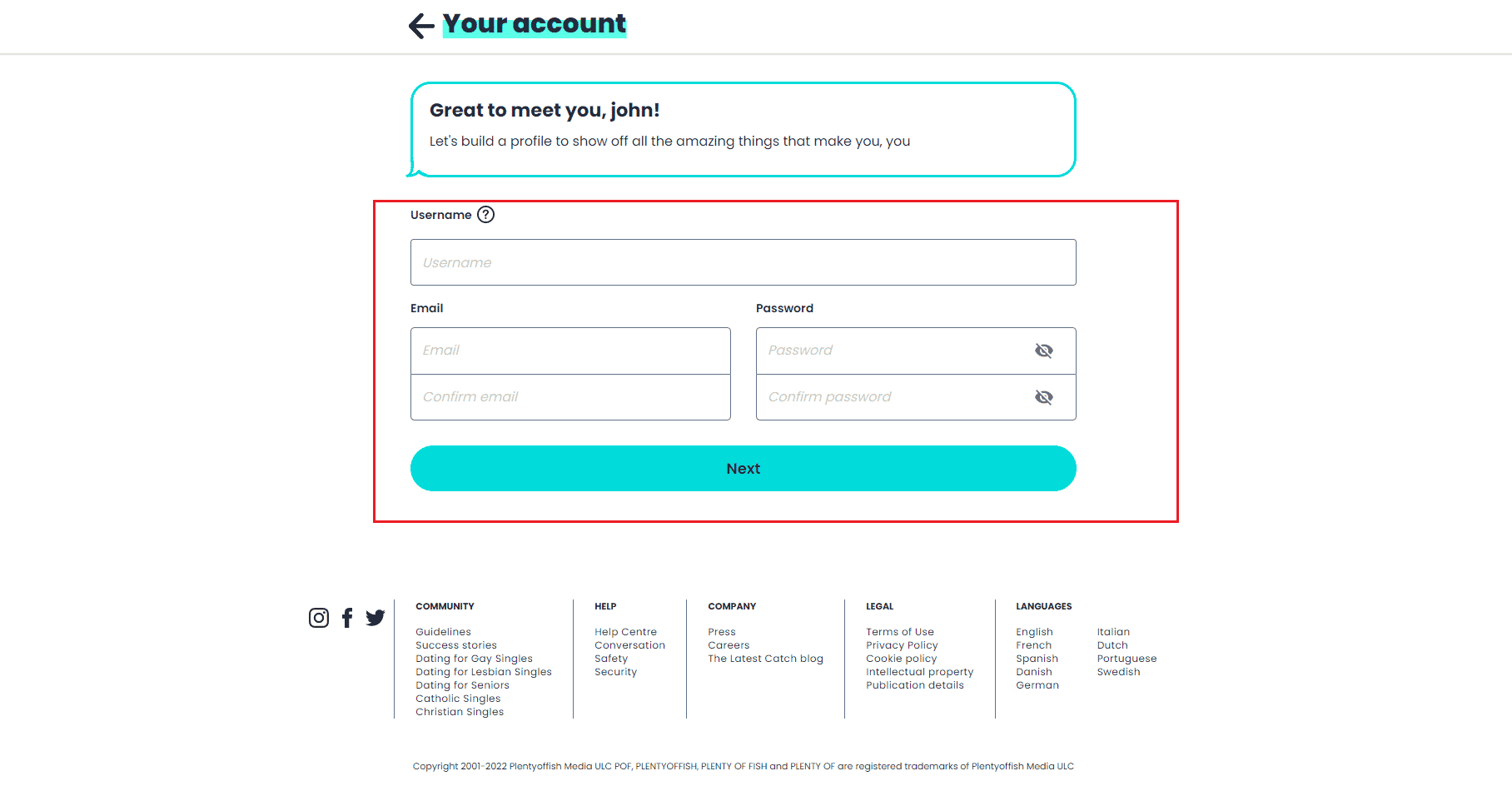Open the Success stories link

point(456,645)
